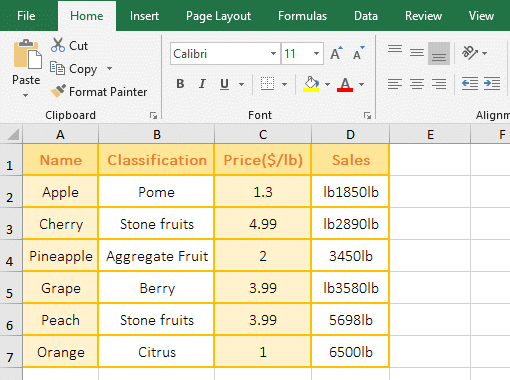Copy the selection using the Copy icon

coord(57,68)
